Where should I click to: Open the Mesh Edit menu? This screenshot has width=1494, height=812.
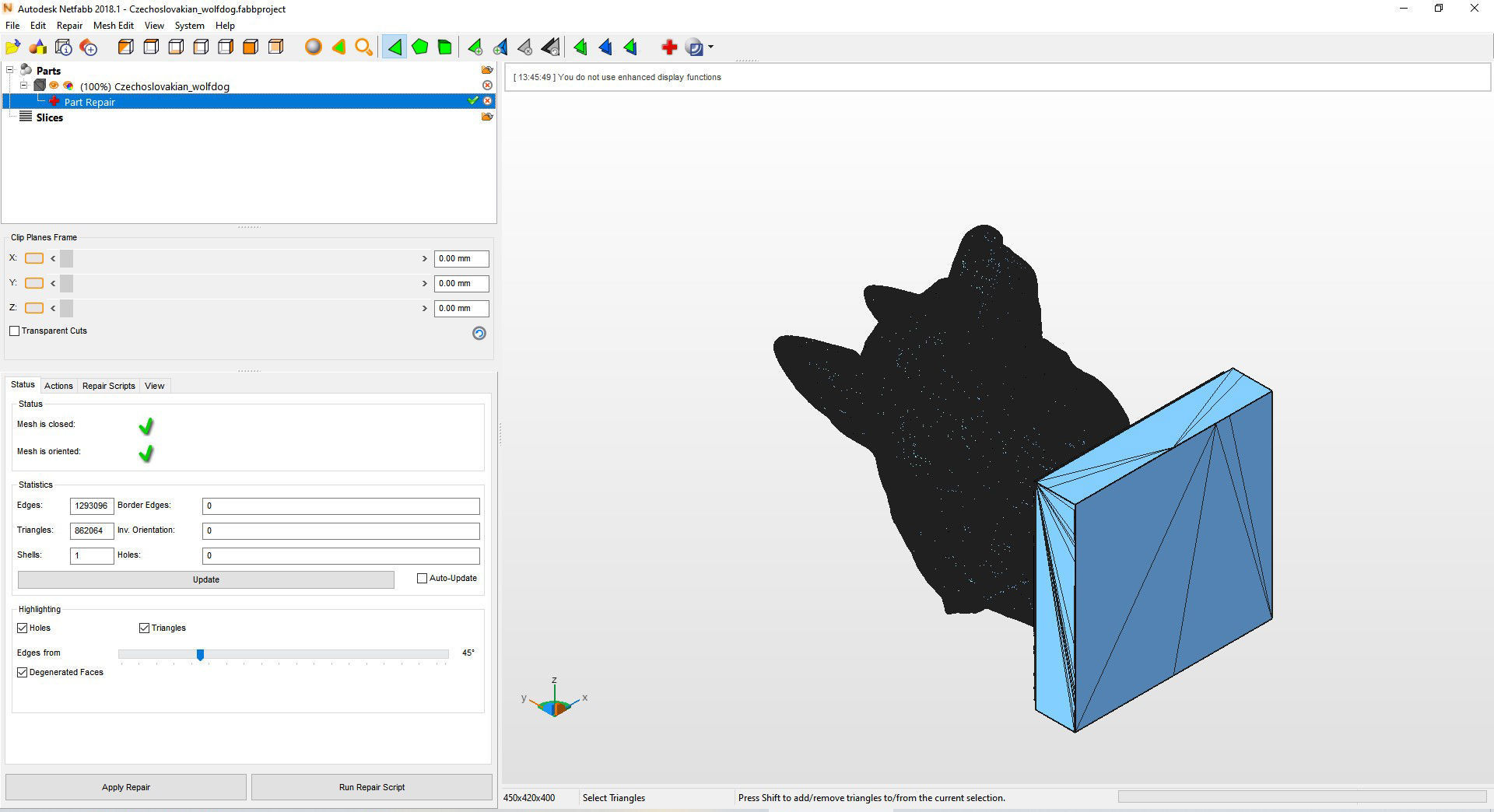coord(114,26)
